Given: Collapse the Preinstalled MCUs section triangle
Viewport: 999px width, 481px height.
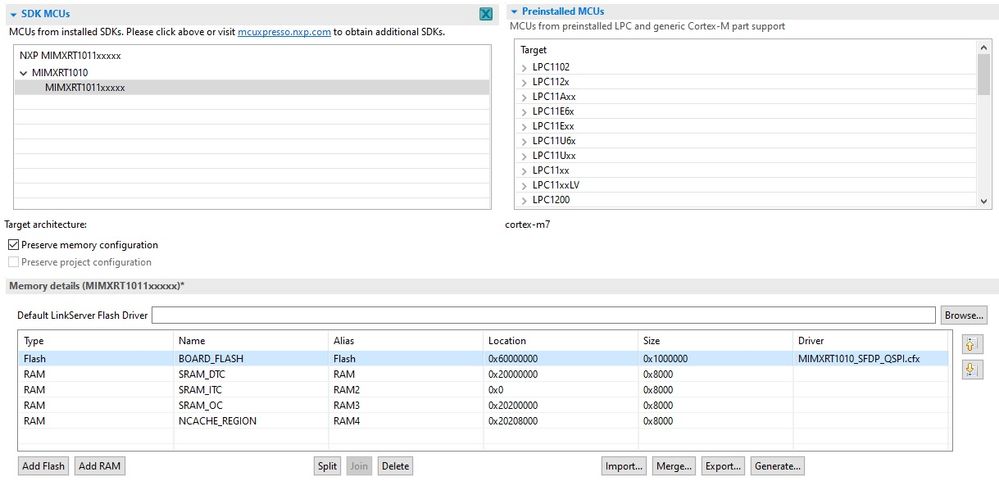Looking at the screenshot, I should [514, 11].
